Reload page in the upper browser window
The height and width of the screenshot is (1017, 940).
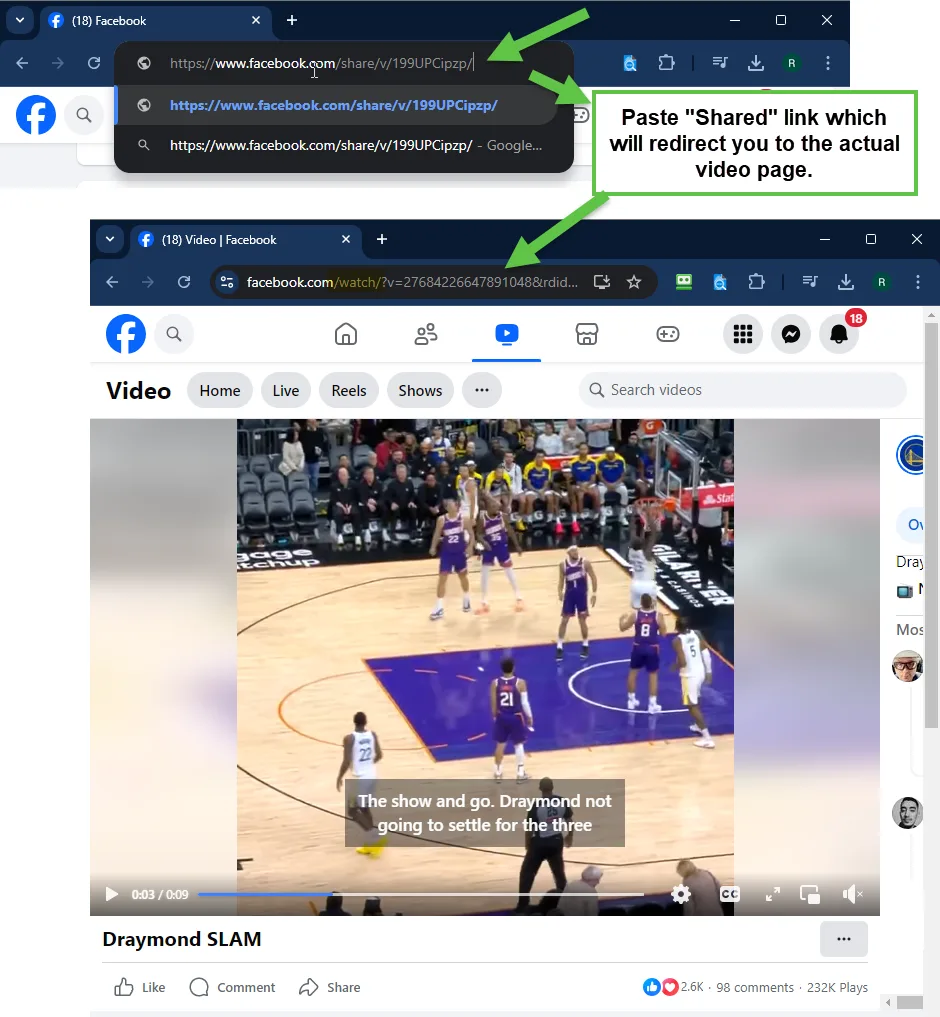pos(94,63)
